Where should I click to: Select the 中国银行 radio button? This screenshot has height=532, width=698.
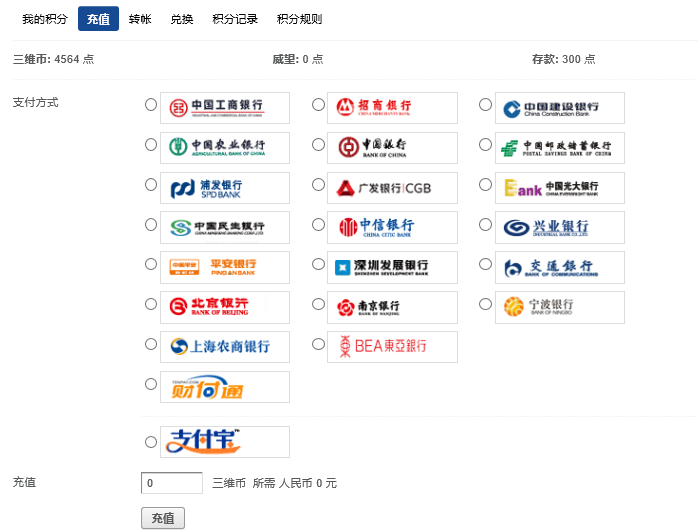(318, 145)
